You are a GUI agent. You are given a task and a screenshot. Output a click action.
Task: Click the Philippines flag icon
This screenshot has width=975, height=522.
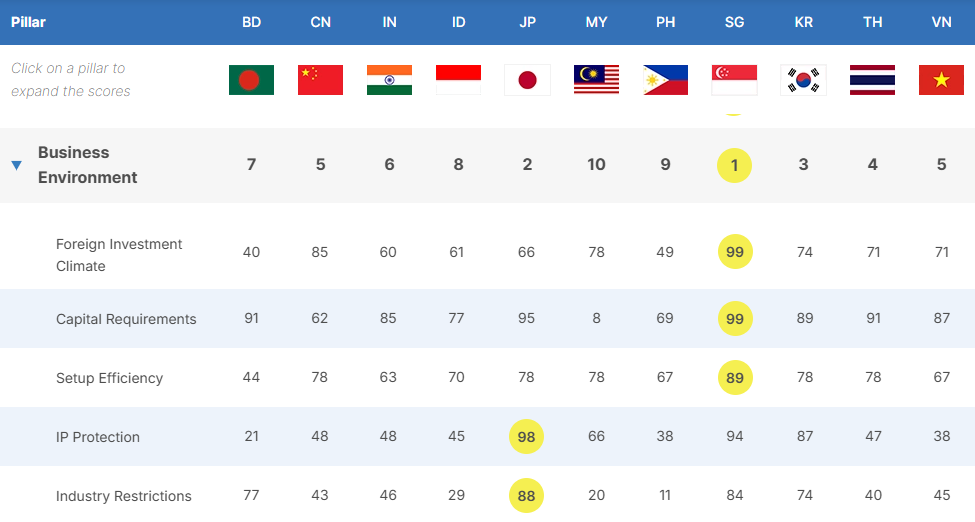[665, 80]
